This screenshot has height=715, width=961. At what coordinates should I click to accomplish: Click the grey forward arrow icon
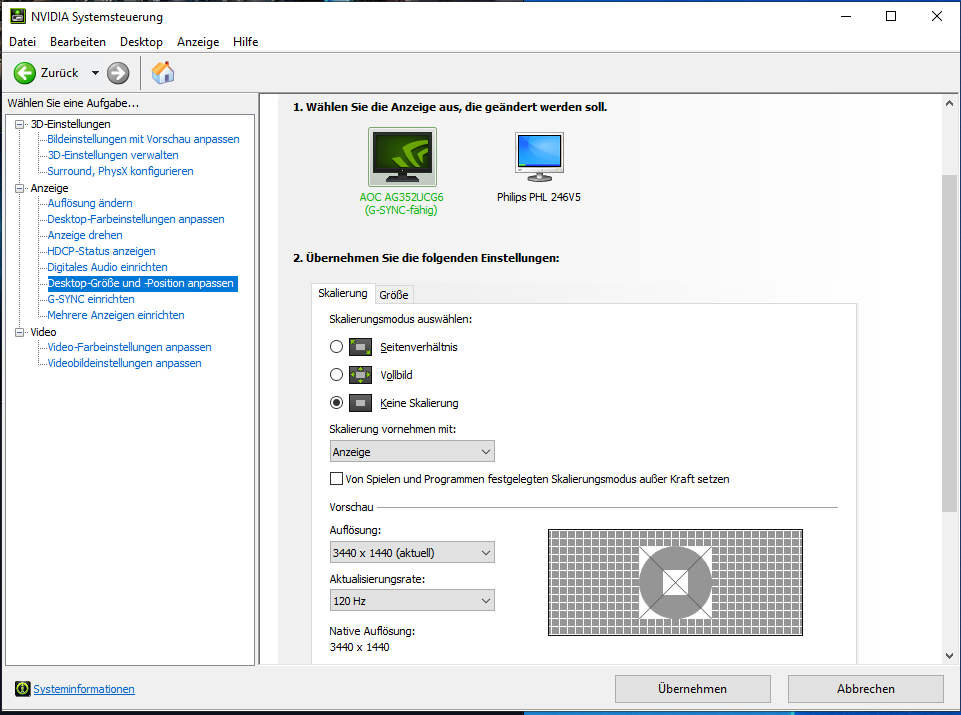point(118,73)
